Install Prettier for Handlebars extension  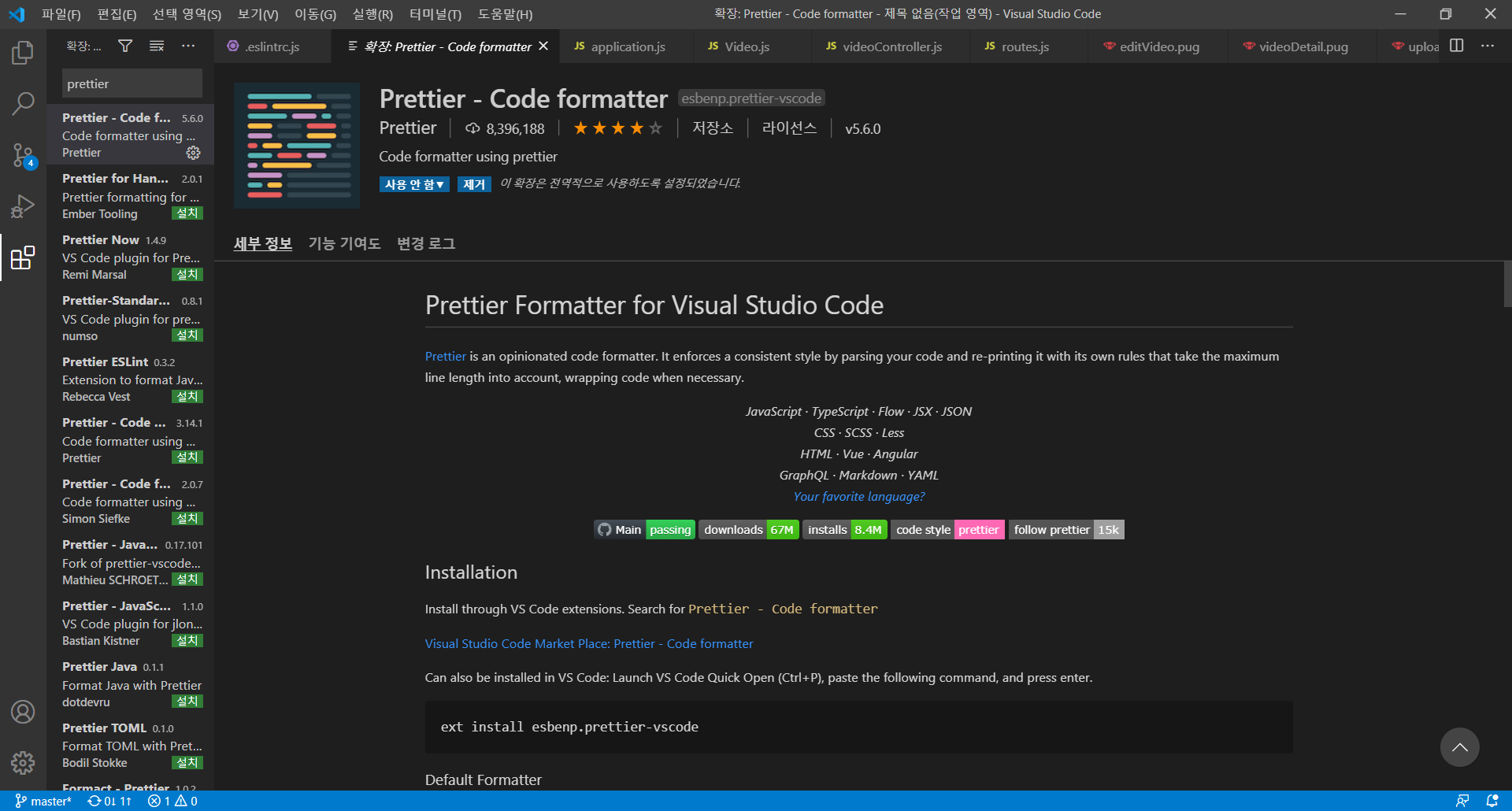tap(187, 213)
